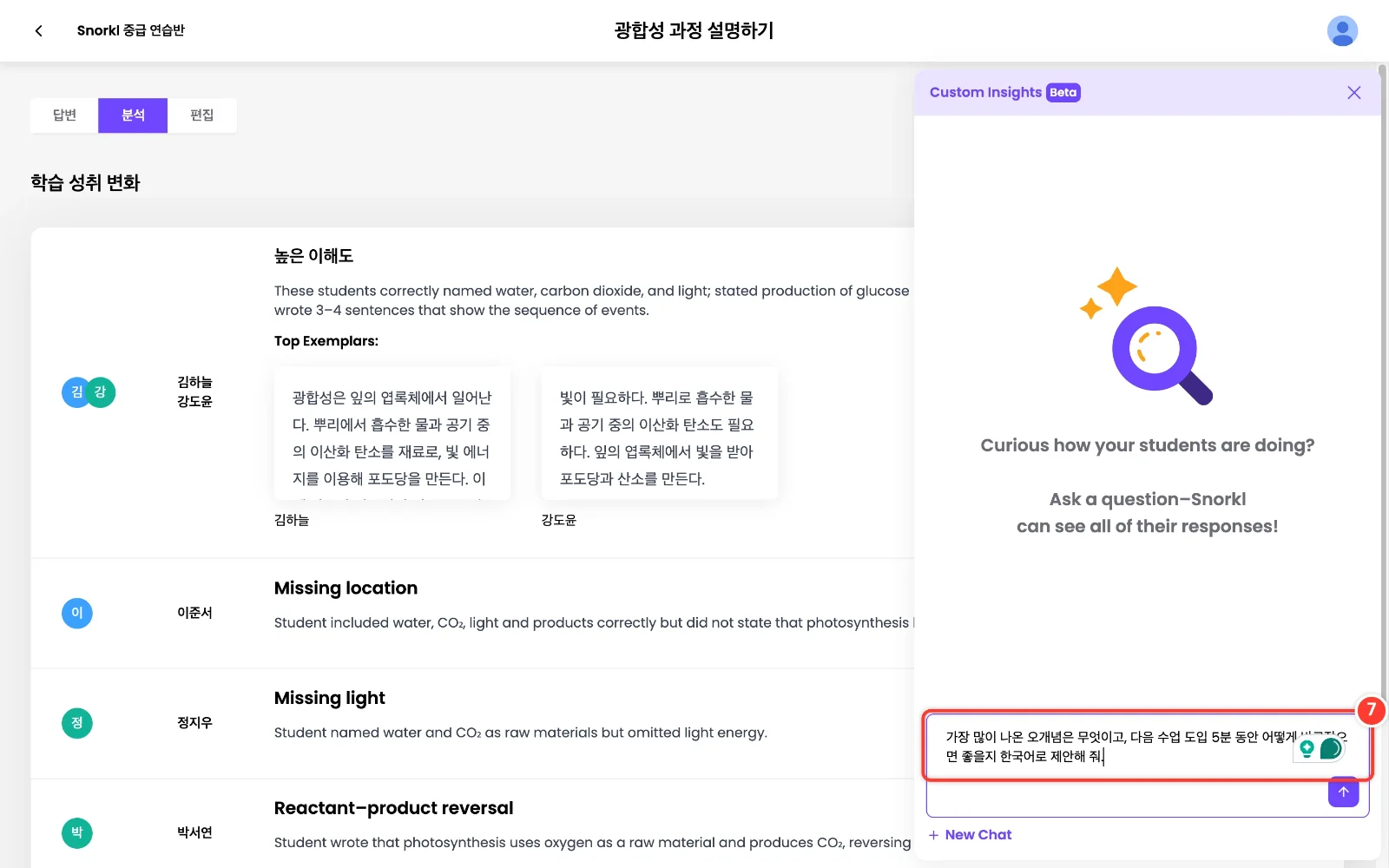Click the Missing light heading
This screenshot has width=1389, height=868.
pos(330,698)
